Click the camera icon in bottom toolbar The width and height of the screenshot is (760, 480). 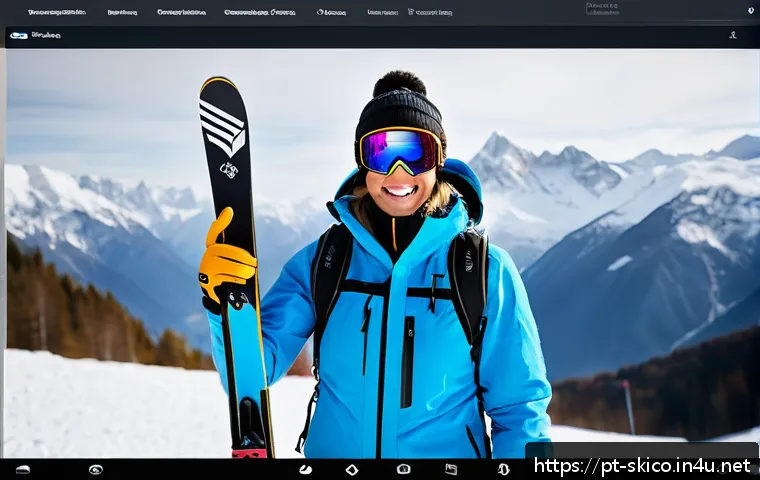pos(403,469)
